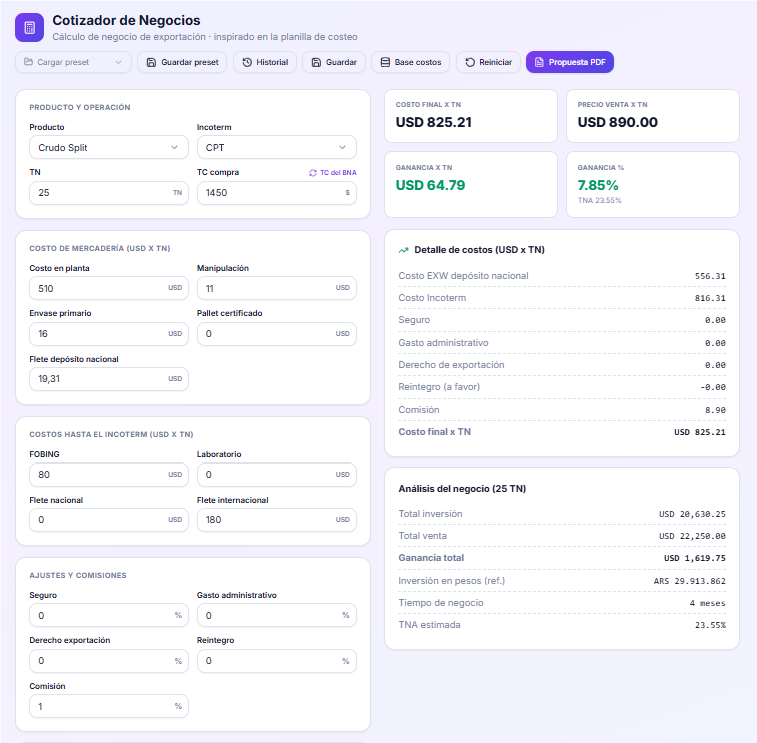The height and width of the screenshot is (743, 757).
Task: Click the Reintegro (a favor) row label
Action: 439,387
